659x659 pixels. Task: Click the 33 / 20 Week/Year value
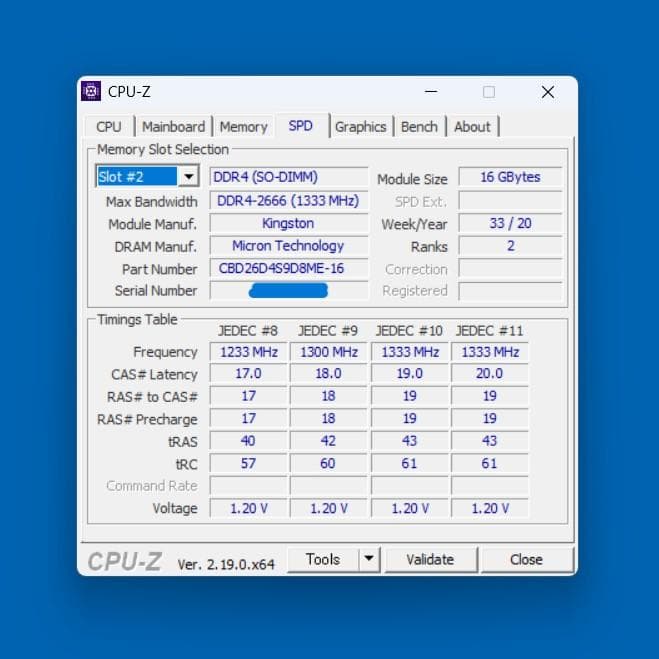tap(510, 223)
